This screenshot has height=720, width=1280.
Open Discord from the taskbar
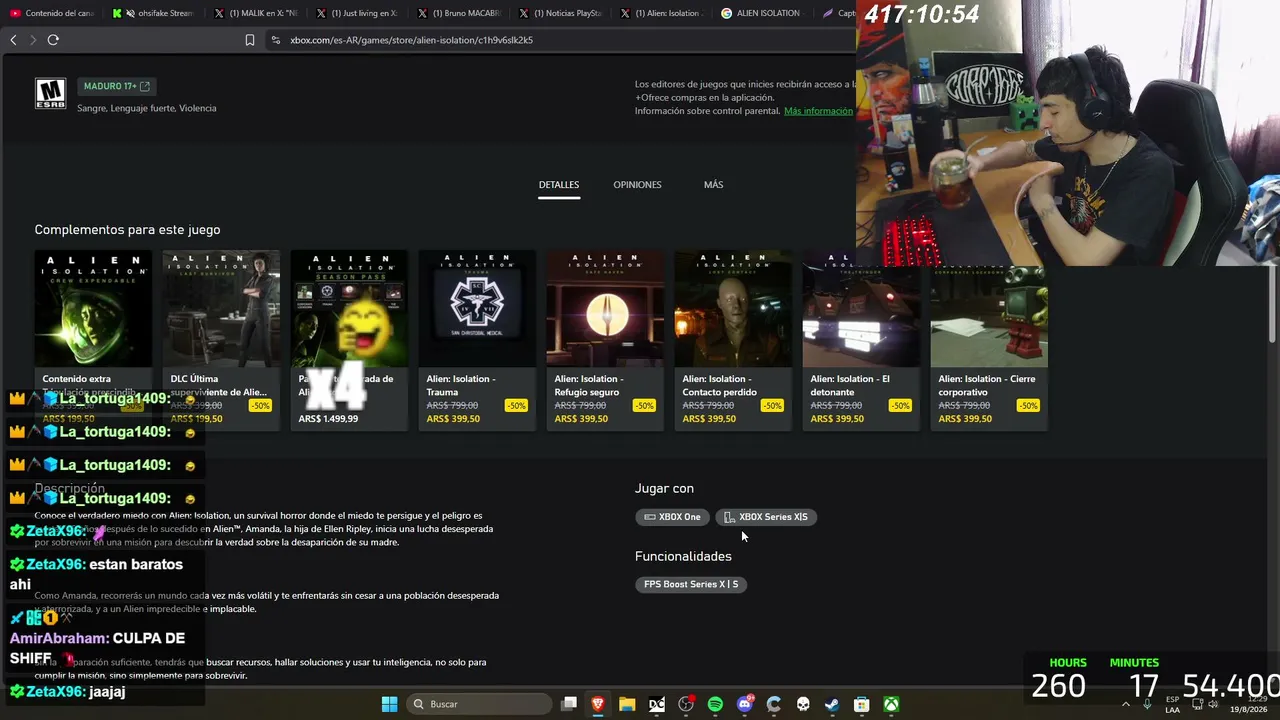(745, 704)
